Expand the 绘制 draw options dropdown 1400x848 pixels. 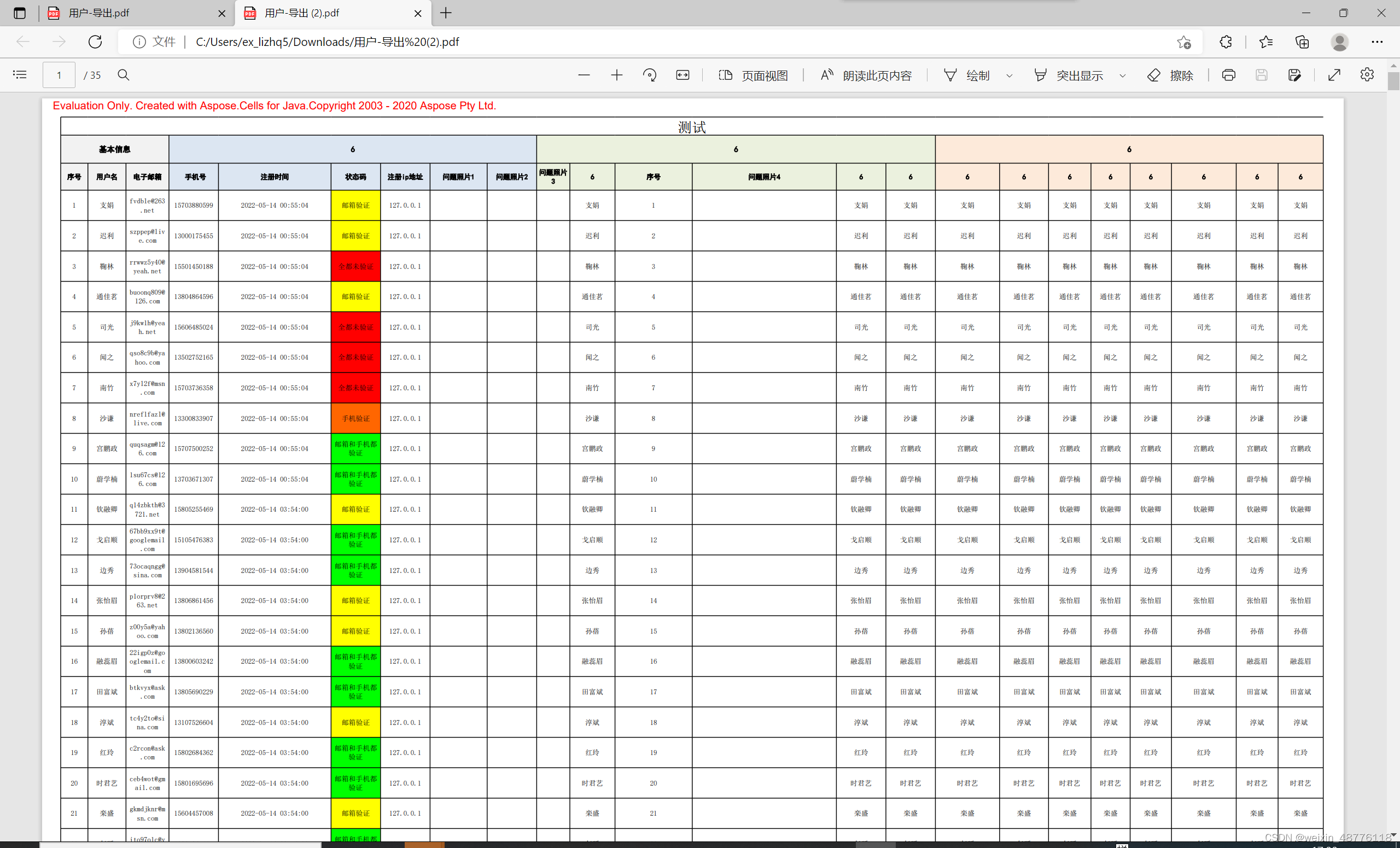1010,75
